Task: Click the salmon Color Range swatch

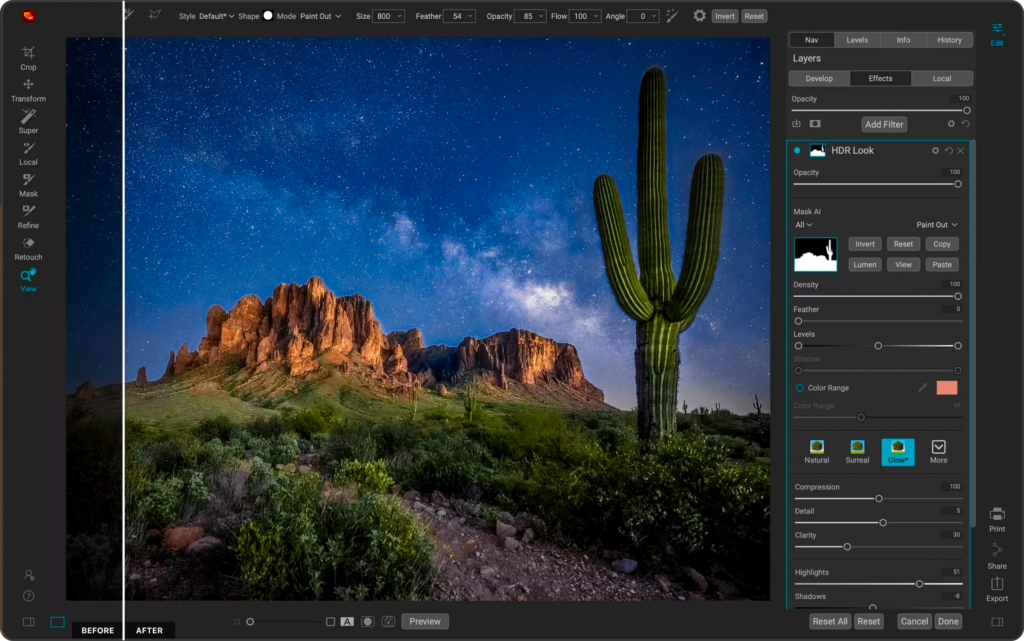Action: point(946,387)
